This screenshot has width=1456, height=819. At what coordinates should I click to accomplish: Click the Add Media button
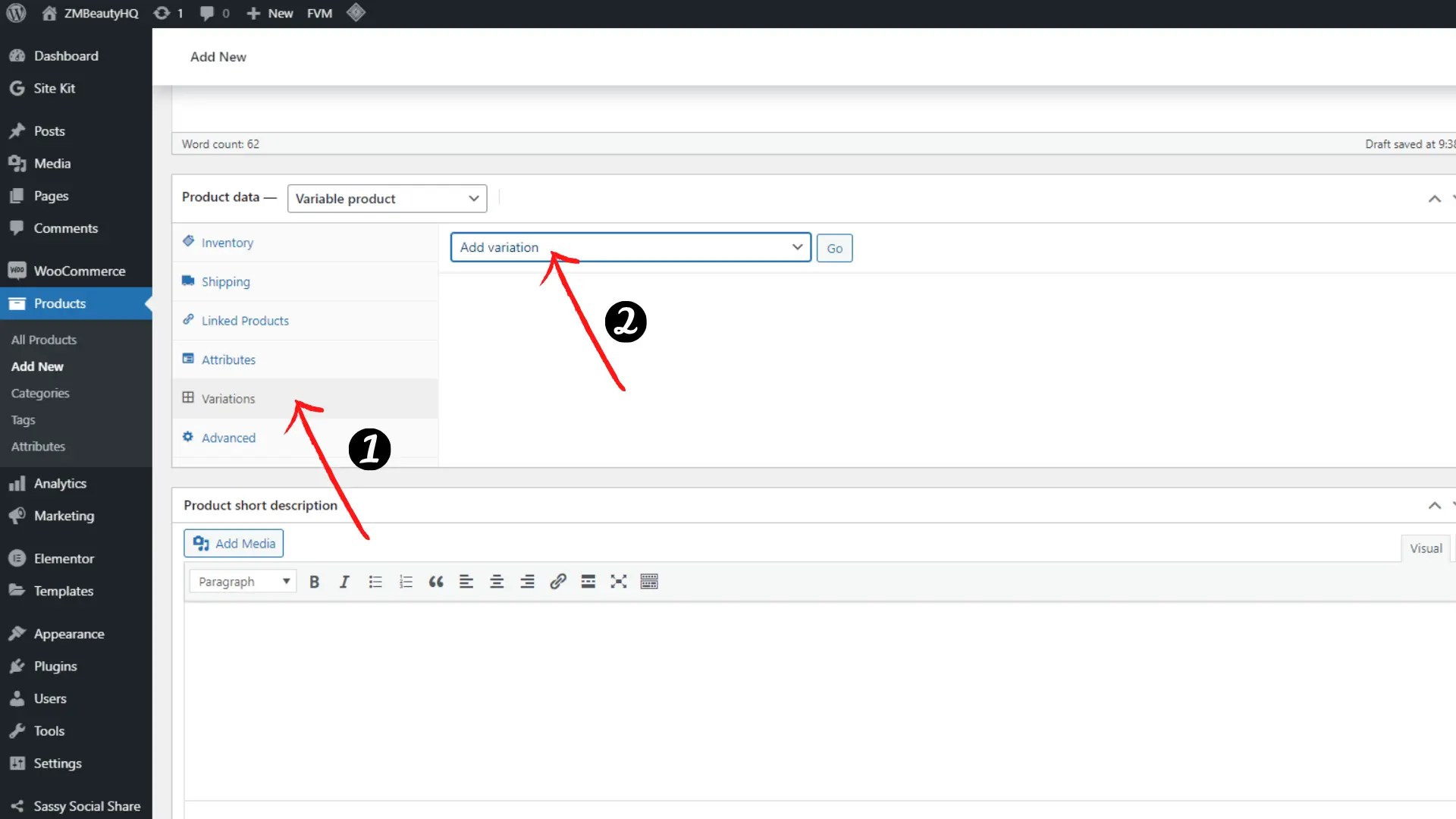(234, 543)
